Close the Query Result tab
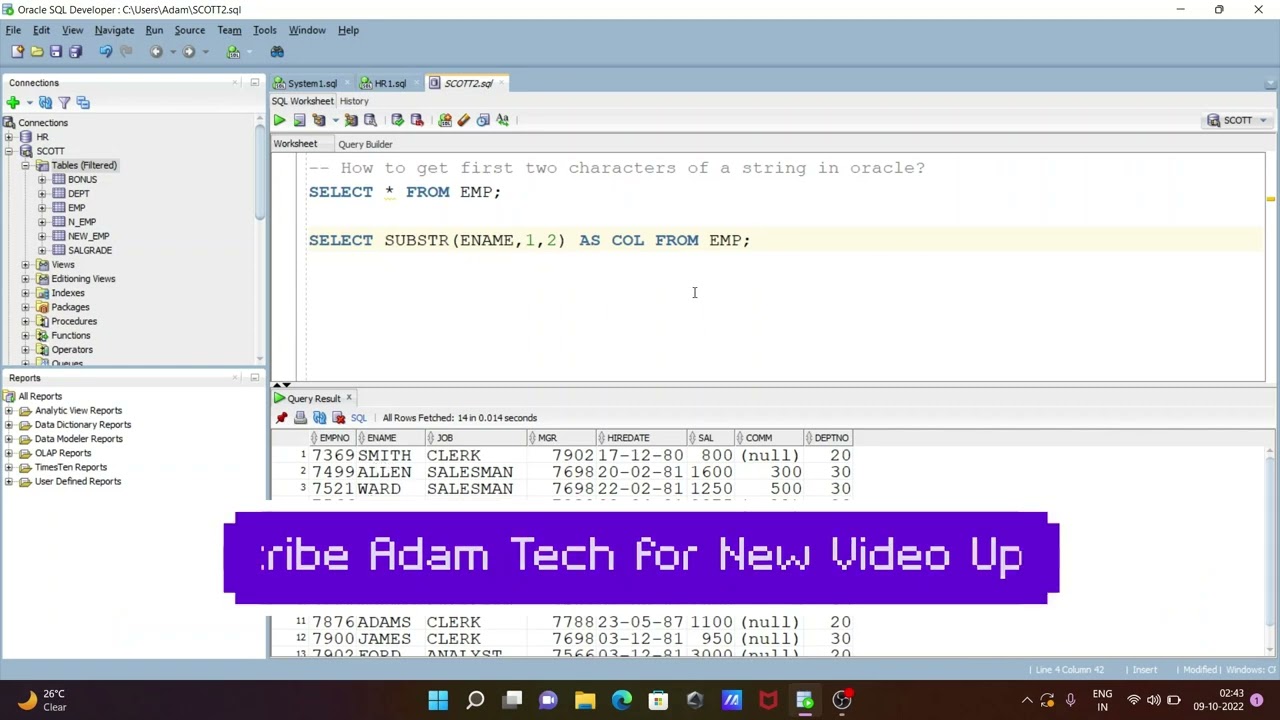This screenshot has width=1280, height=720. click(x=349, y=399)
